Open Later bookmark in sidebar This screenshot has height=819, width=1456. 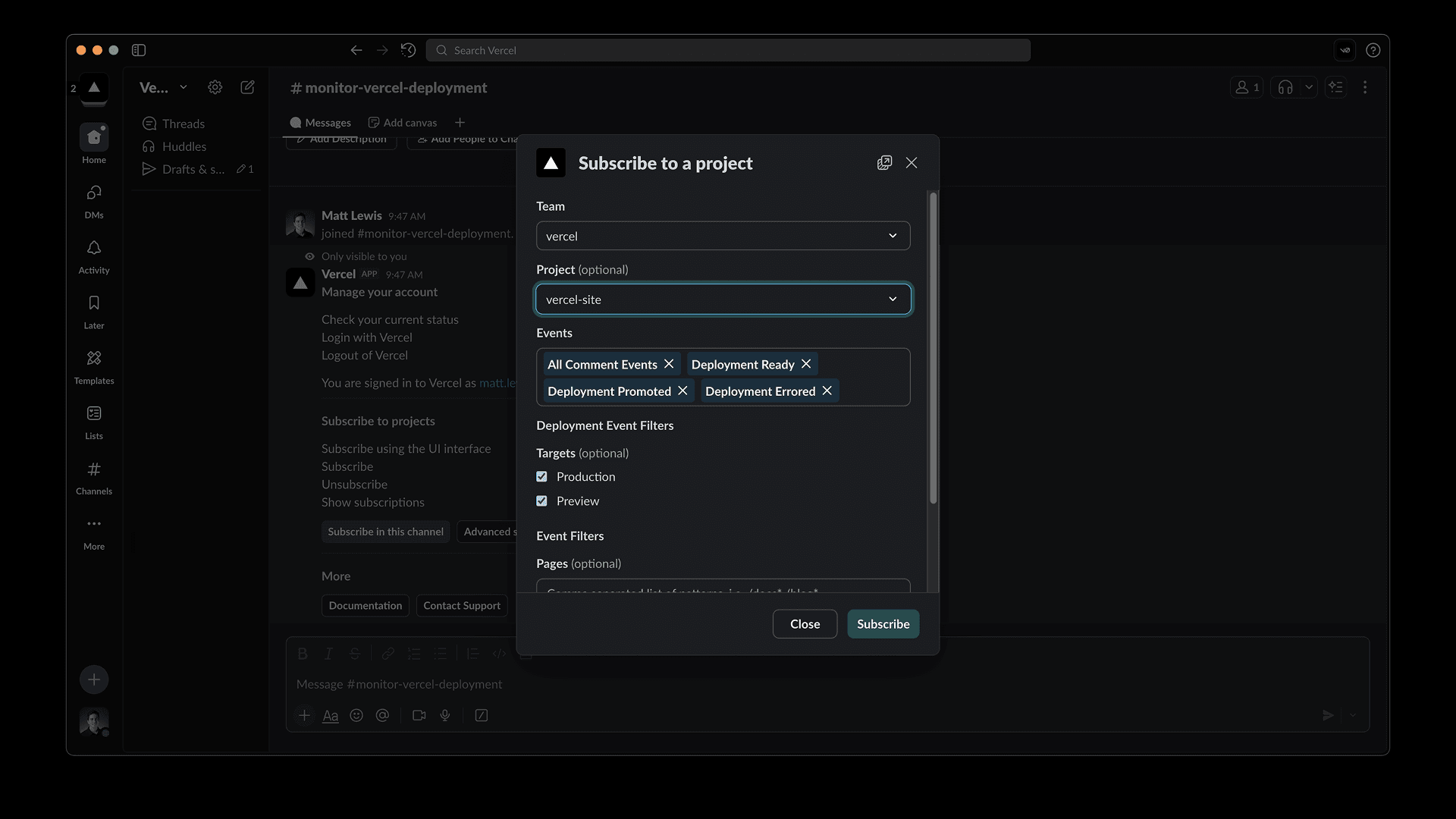tap(94, 303)
